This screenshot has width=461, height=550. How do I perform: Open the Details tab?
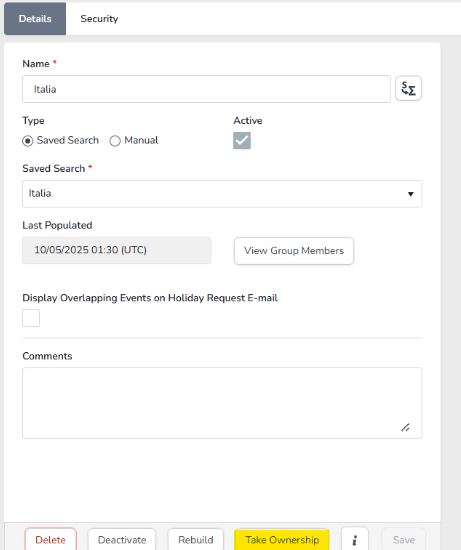click(35, 19)
